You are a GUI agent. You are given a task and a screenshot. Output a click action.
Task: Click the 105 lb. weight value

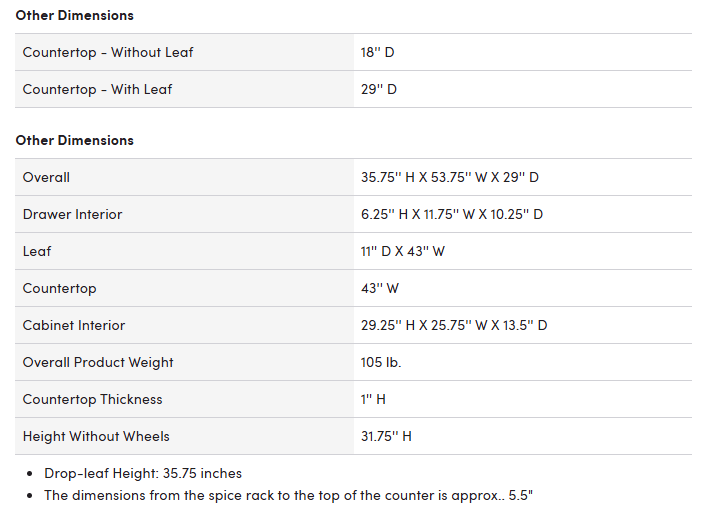coord(381,363)
